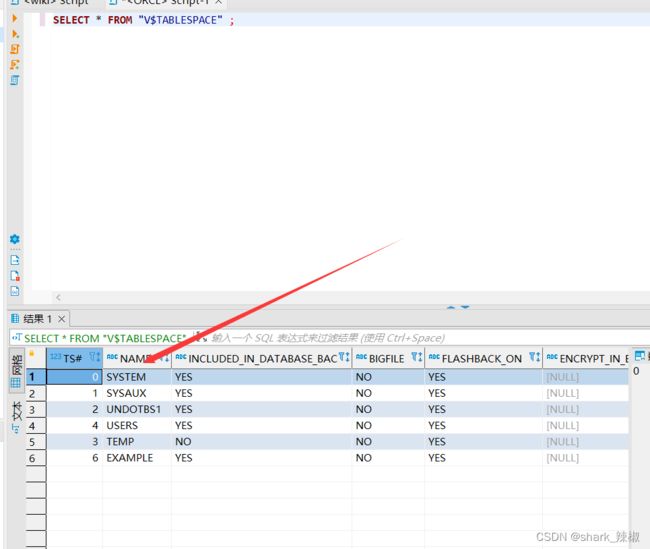Click the UNDOTBS1 row's FLASHBACK_ON YES cell
The width and height of the screenshot is (650, 549).
[x=483, y=409]
